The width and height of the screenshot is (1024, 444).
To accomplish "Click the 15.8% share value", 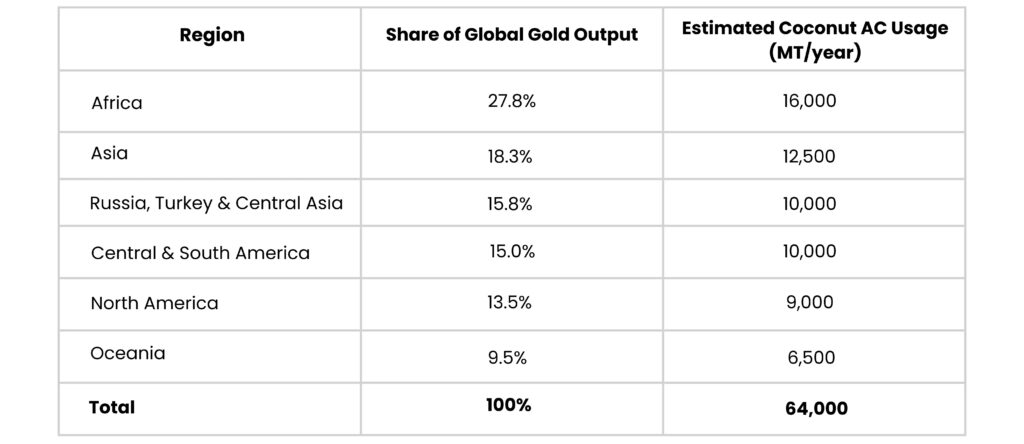I will (512, 204).
